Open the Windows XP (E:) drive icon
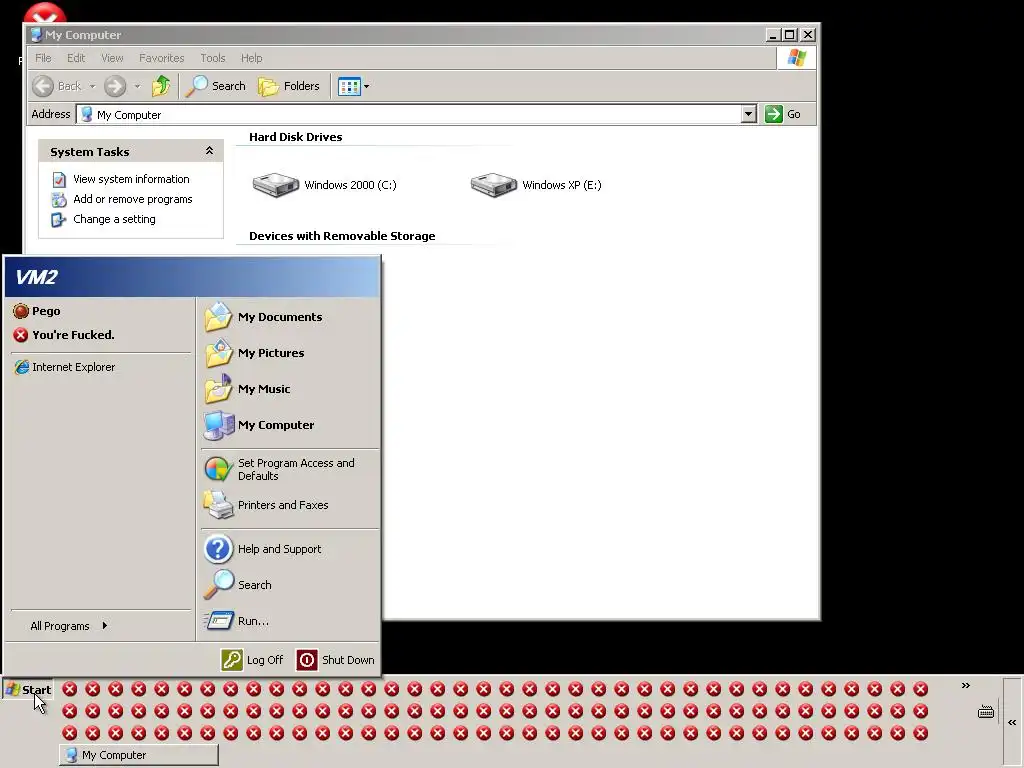The width and height of the screenshot is (1024, 768). click(x=493, y=185)
